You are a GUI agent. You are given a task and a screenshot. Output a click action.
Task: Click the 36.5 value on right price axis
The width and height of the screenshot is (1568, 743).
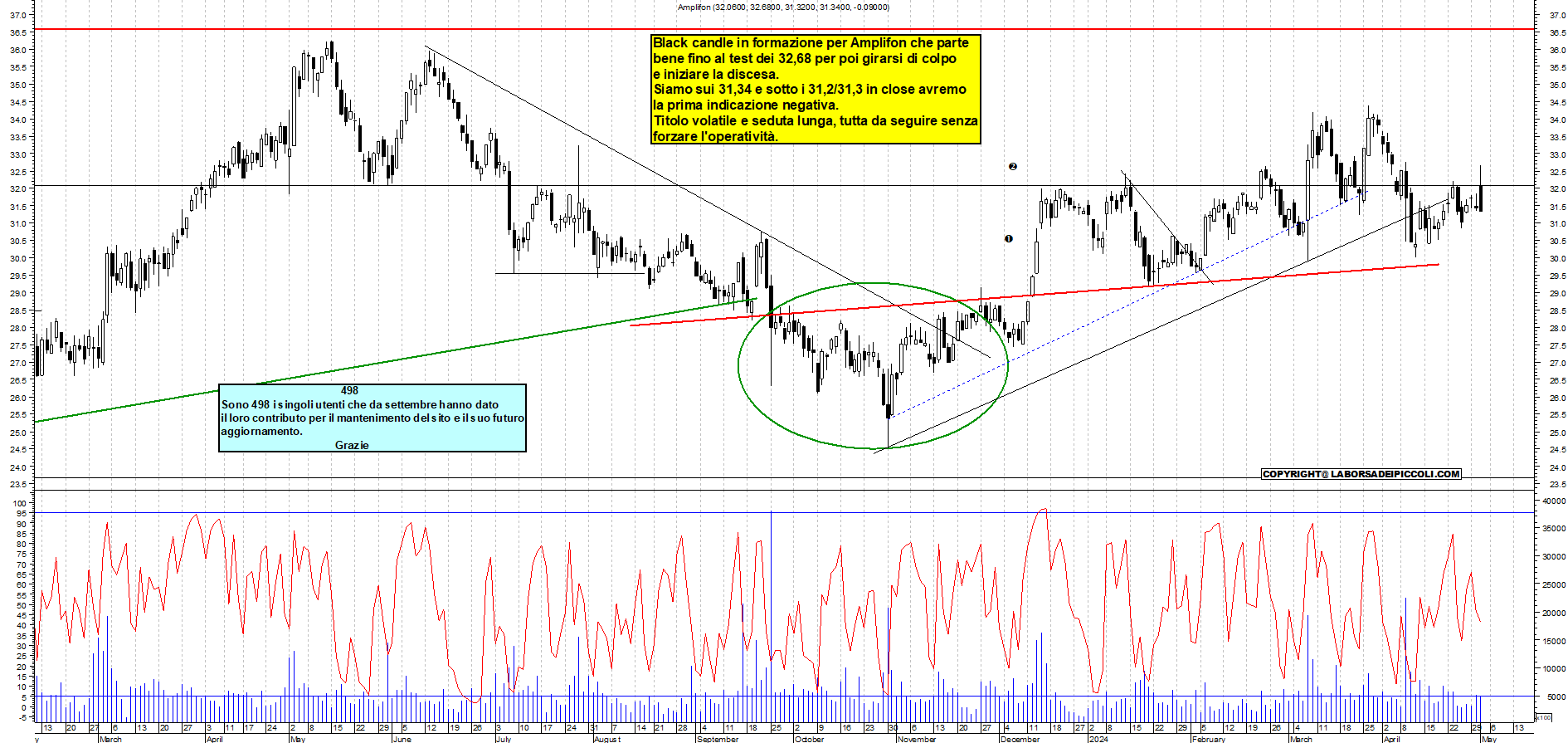coord(1557,32)
